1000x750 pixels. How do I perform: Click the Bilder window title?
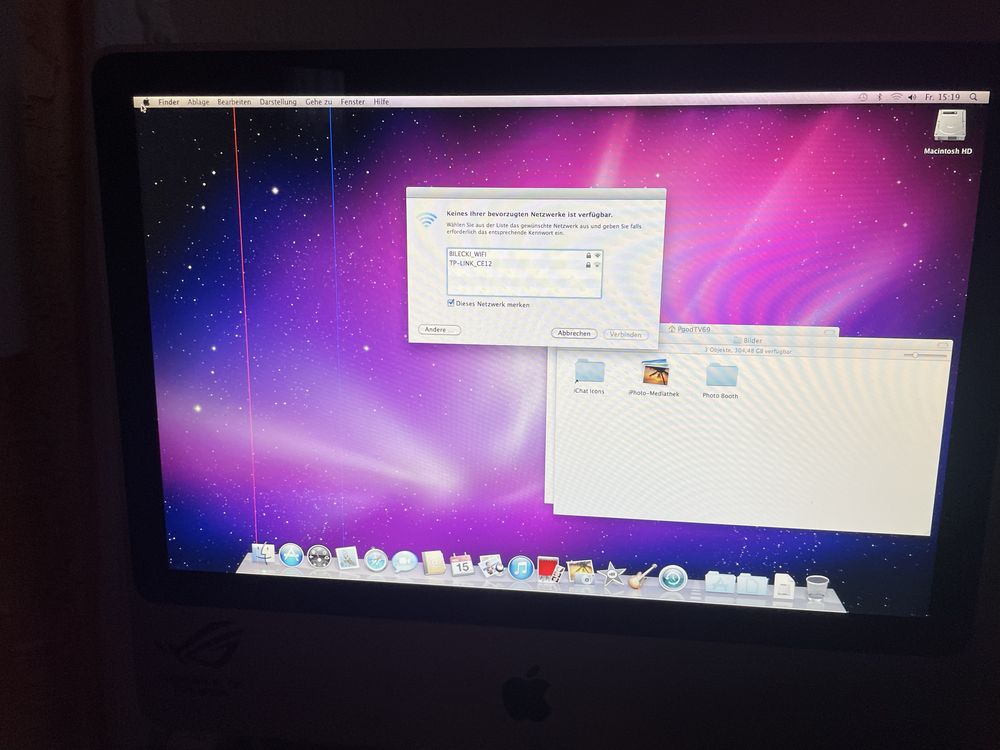coord(753,341)
